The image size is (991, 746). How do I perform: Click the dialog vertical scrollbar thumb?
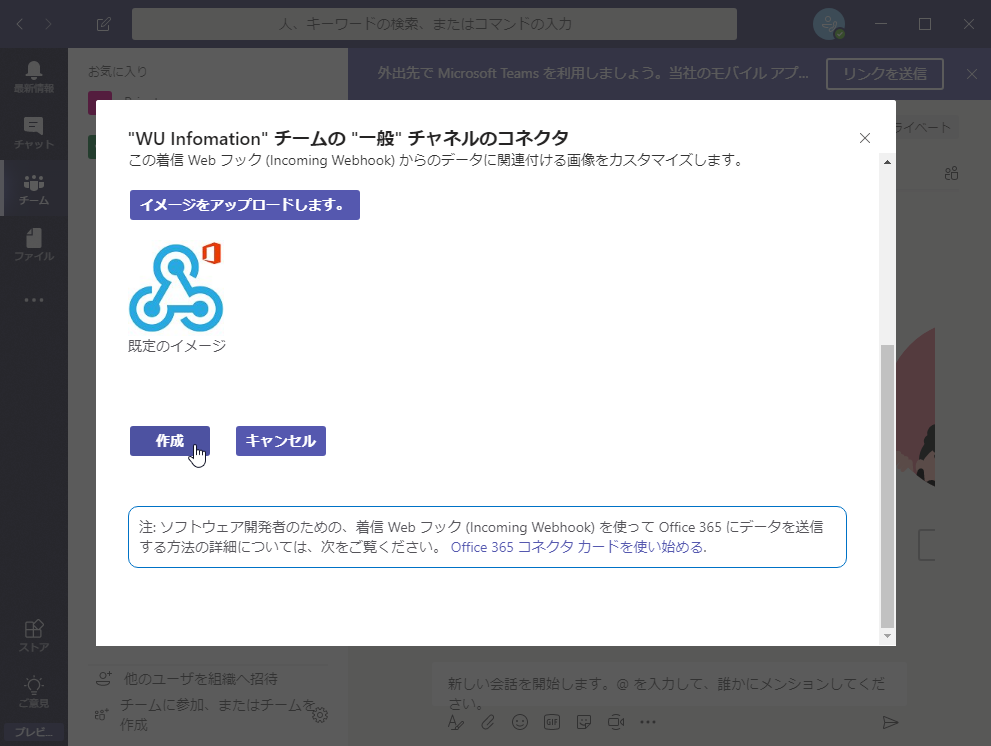887,486
